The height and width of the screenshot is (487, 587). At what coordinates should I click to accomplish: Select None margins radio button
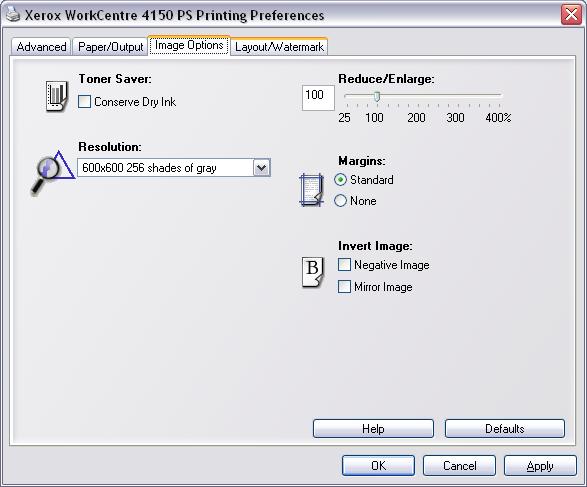click(x=340, y=201)
